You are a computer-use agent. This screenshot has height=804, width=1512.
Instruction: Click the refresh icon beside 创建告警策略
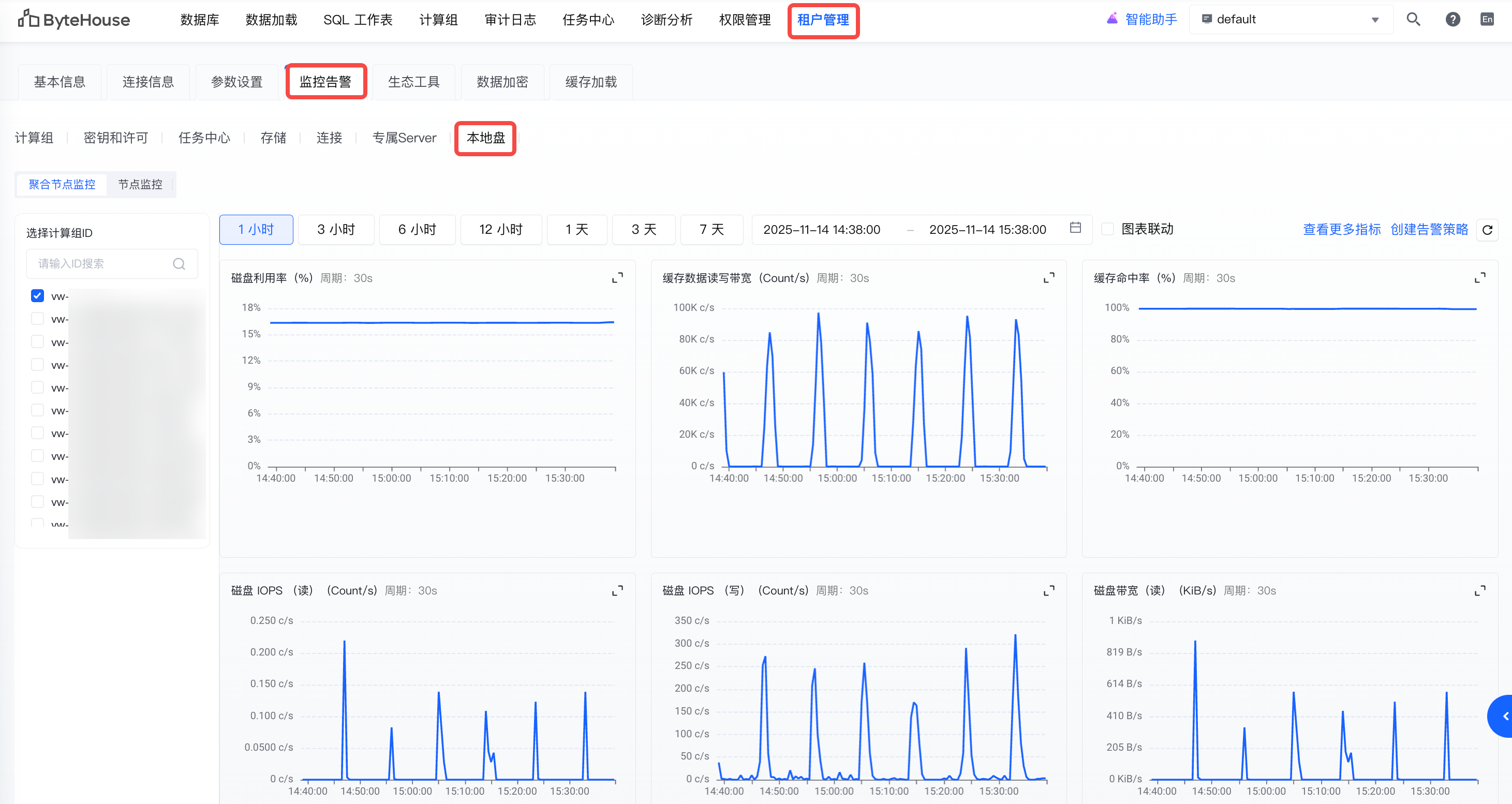(1487, 230)
